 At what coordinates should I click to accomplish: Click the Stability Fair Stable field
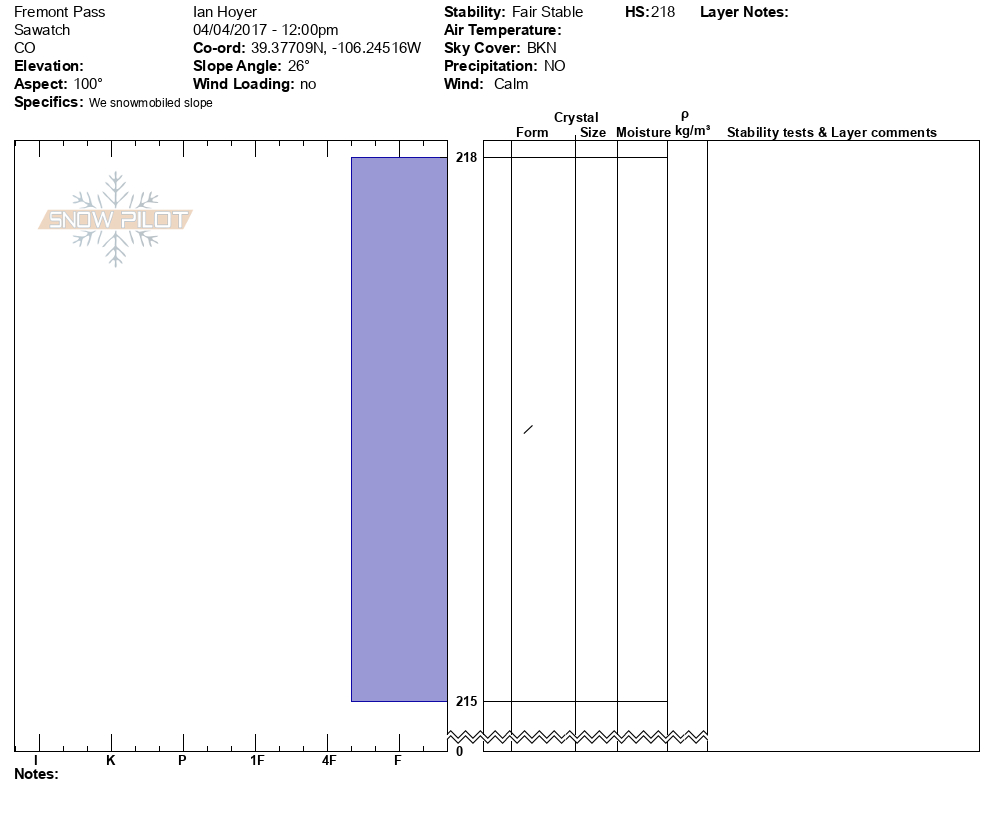pyautogui.click(x=513, y=12)
